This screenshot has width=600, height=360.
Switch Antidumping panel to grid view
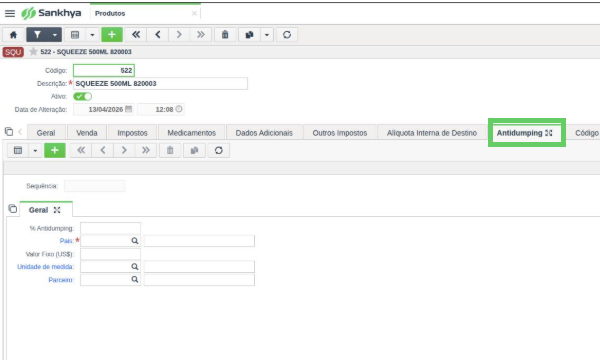(18, 150)
